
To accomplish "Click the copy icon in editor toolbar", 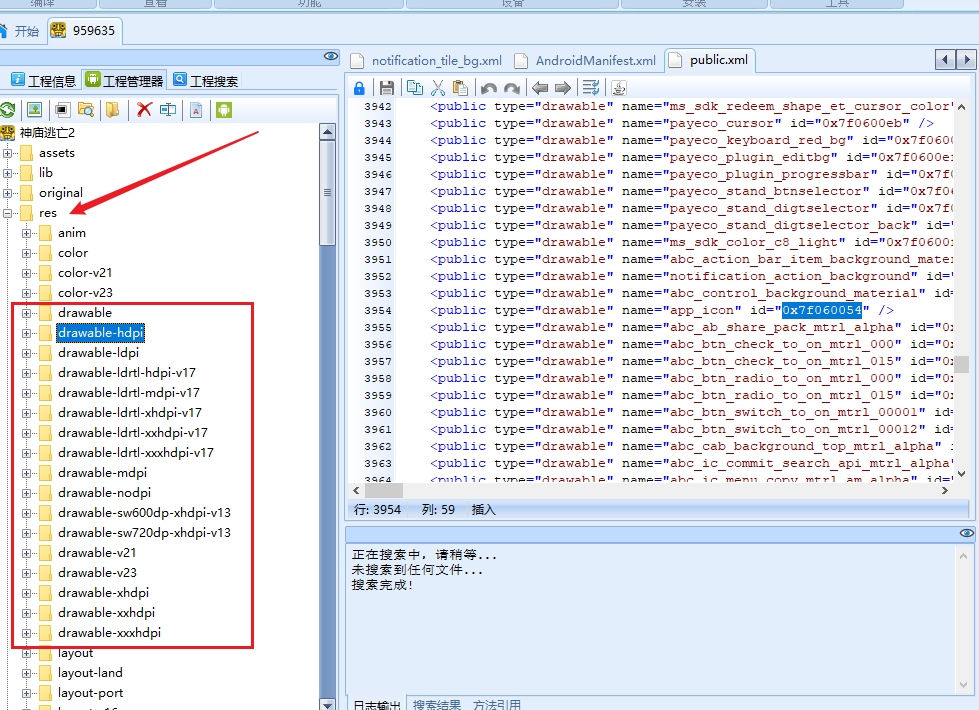I will click(x=415, y=88).
